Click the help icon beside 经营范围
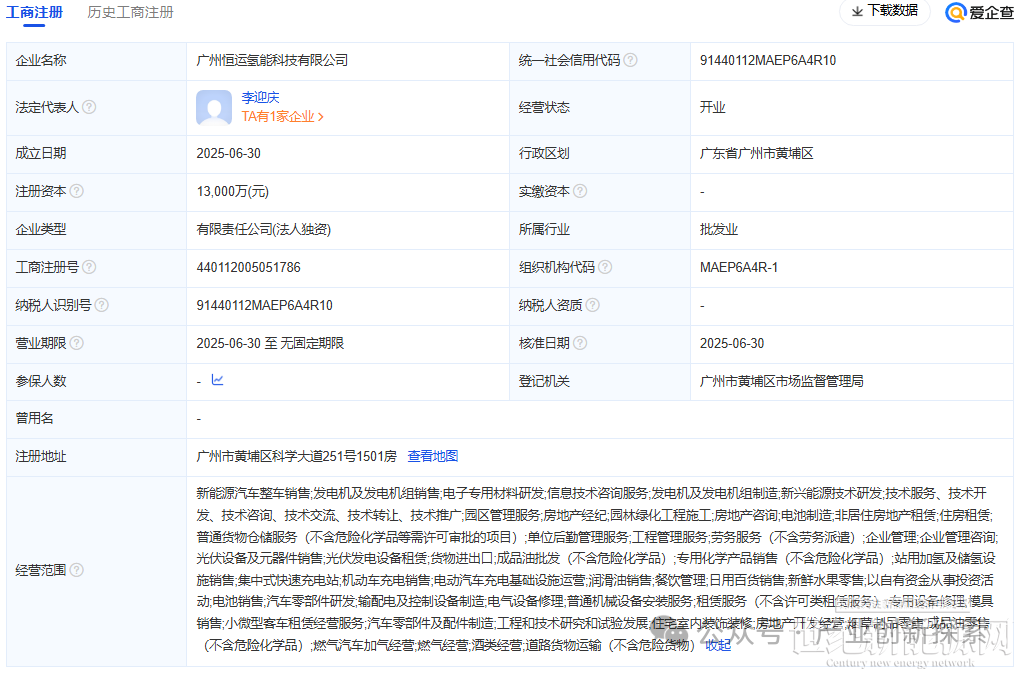This screenshot has width=1020, height=673. coord(78,571)
